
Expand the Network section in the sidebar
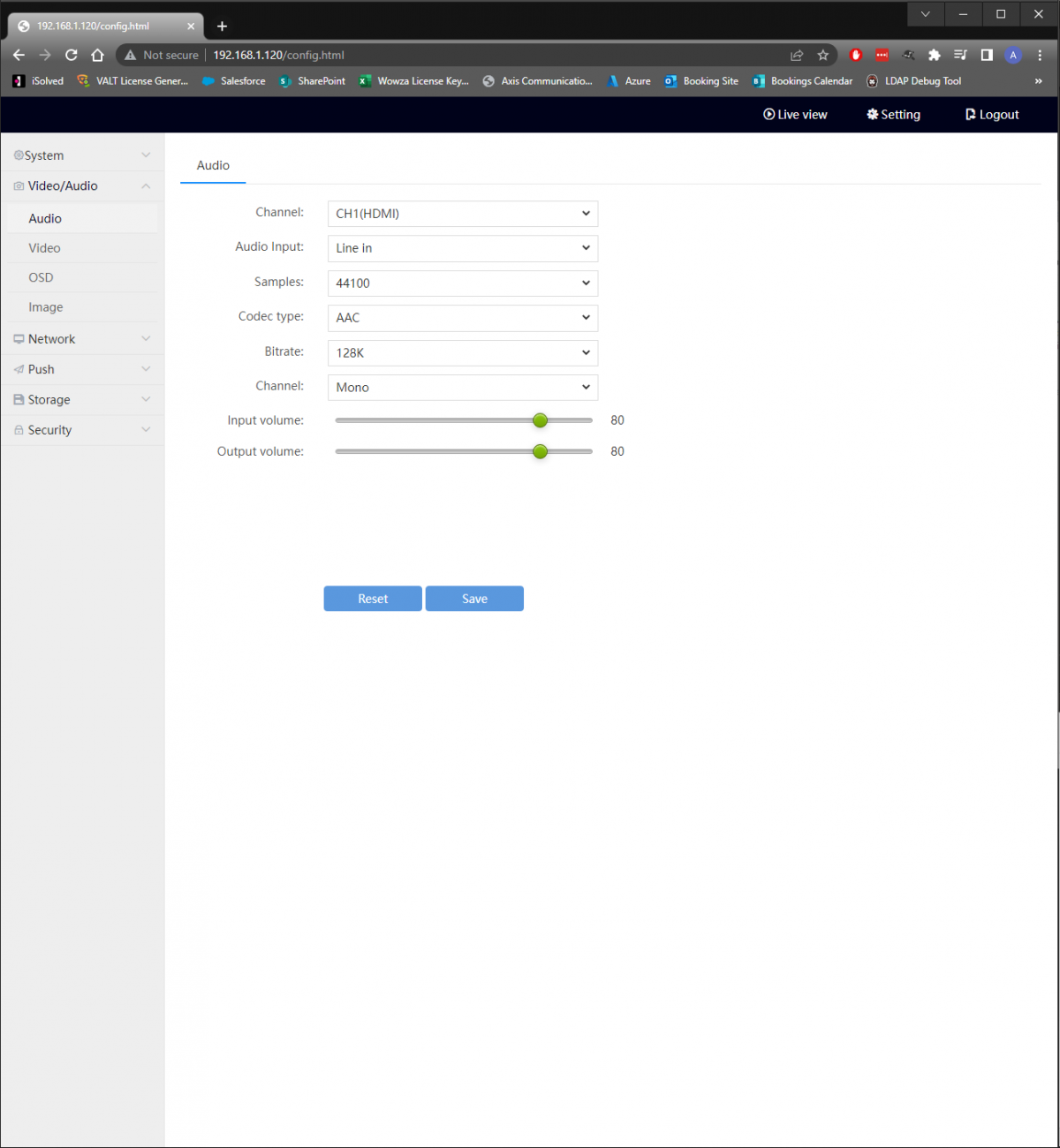(81, 339)
